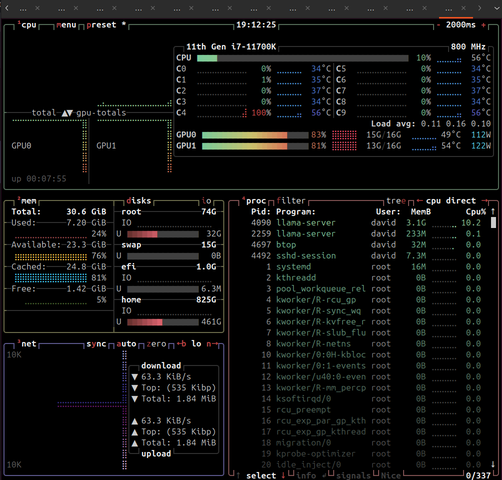Decrease update interval with the minus sign

[439, 25]
